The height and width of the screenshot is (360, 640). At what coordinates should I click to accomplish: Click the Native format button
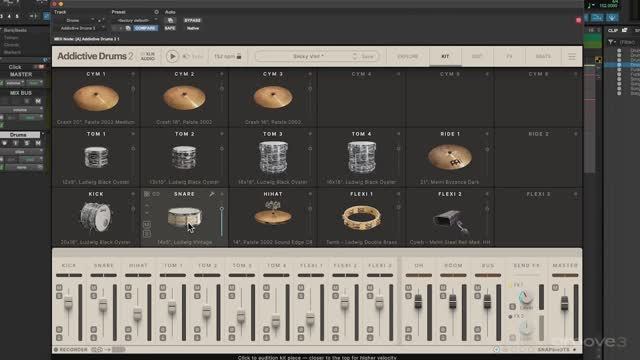pyautogui.click(x=193, y=28)
